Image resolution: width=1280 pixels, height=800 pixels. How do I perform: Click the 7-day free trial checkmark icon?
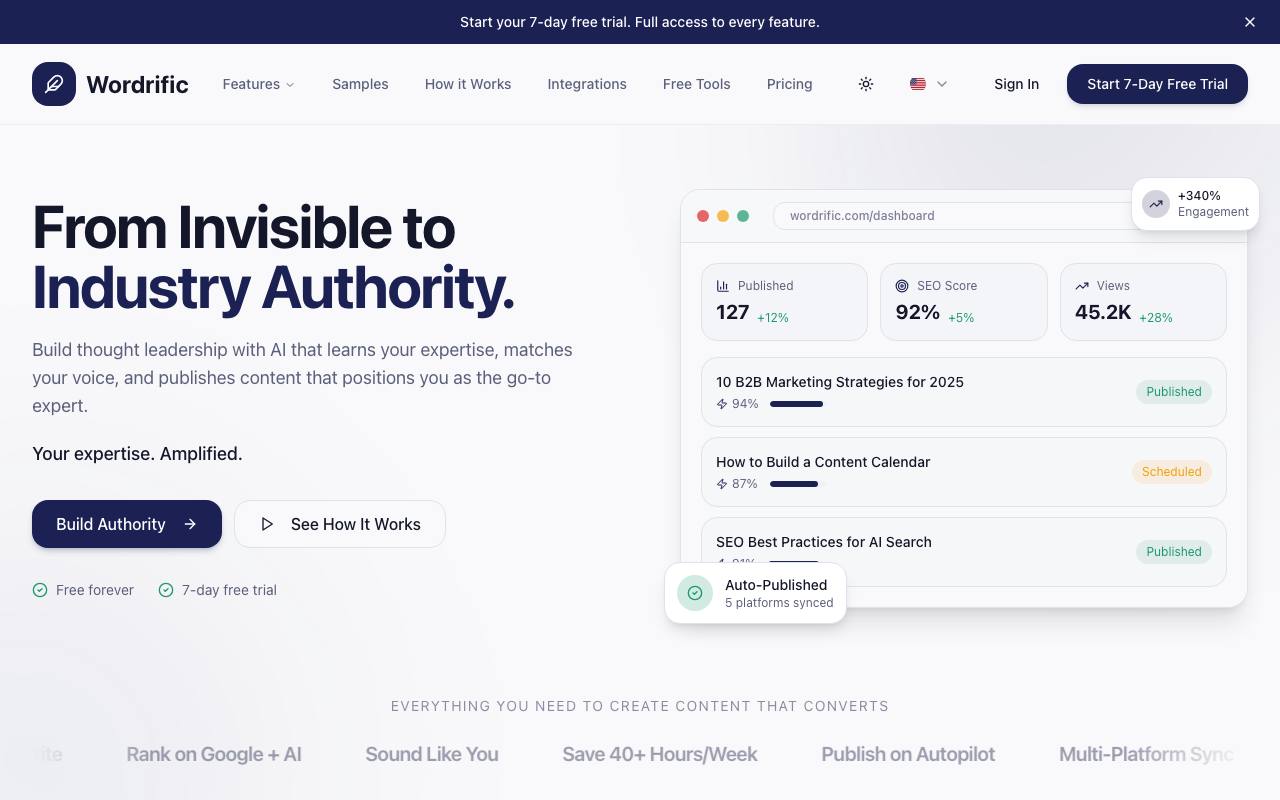pos(166,590)
